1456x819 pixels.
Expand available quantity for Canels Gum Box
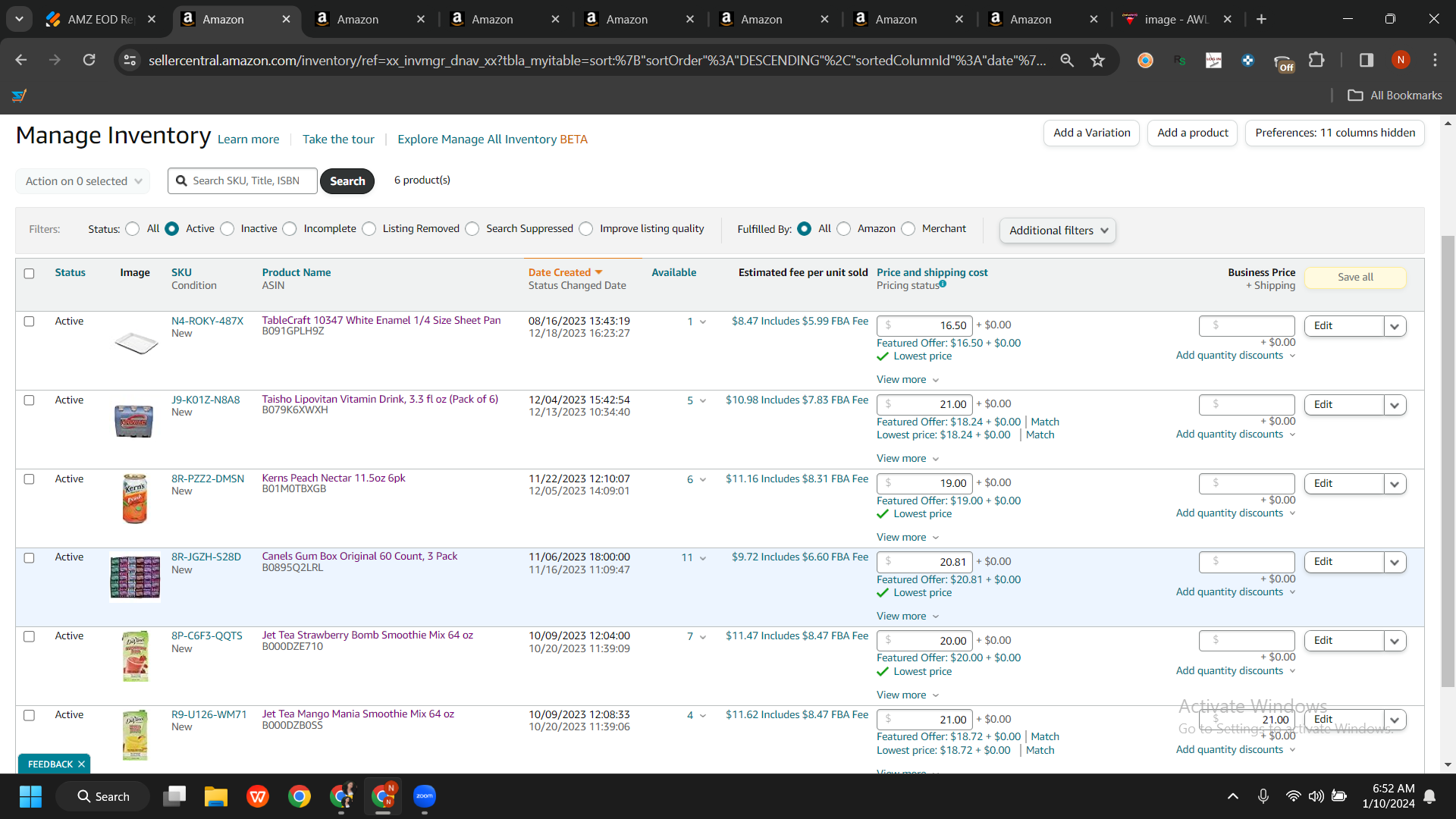tap(703, 558)
